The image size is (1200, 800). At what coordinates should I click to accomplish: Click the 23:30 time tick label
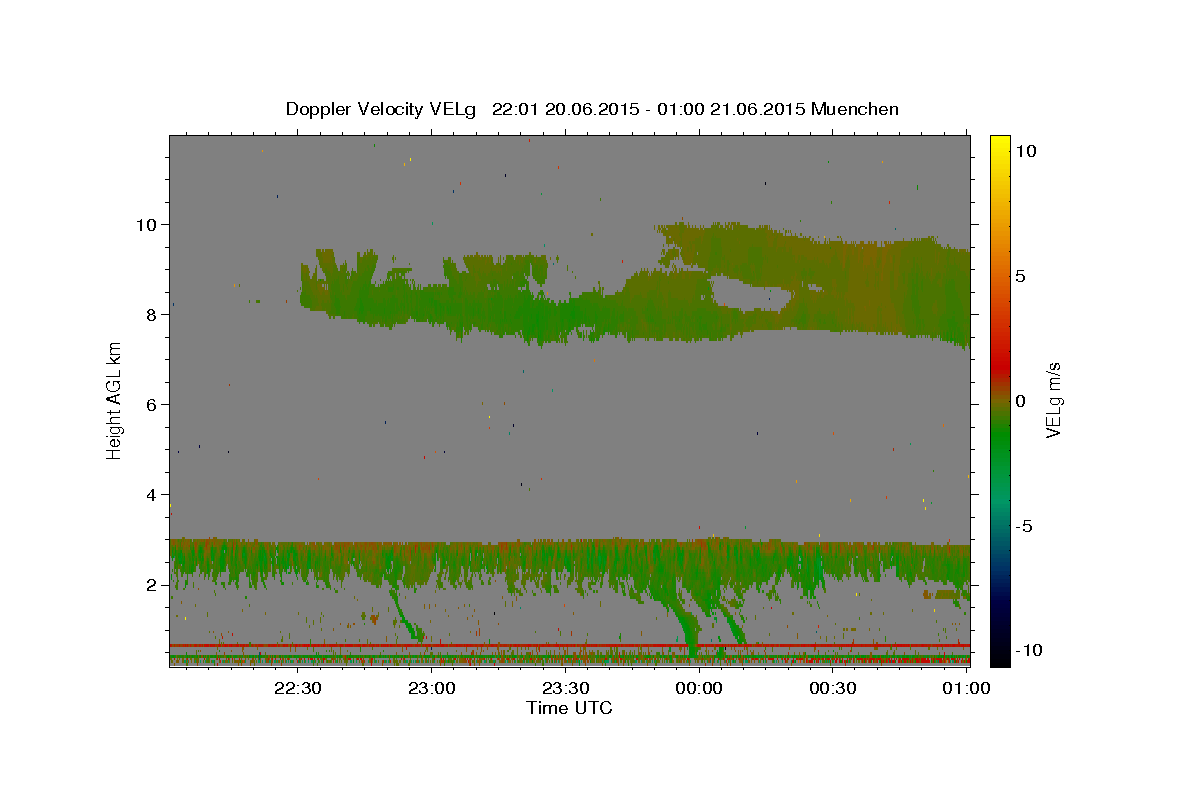click(x=565, y=688)
